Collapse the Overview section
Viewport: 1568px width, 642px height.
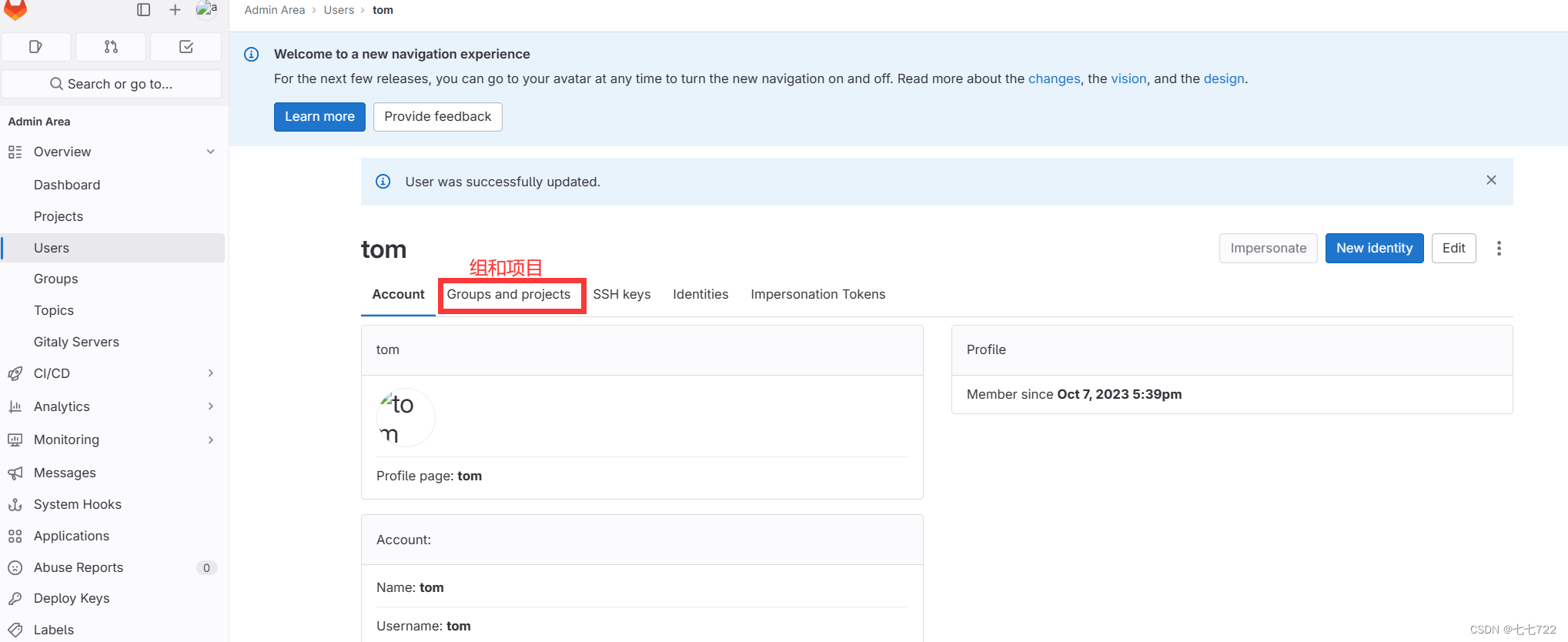click(210, 152)
